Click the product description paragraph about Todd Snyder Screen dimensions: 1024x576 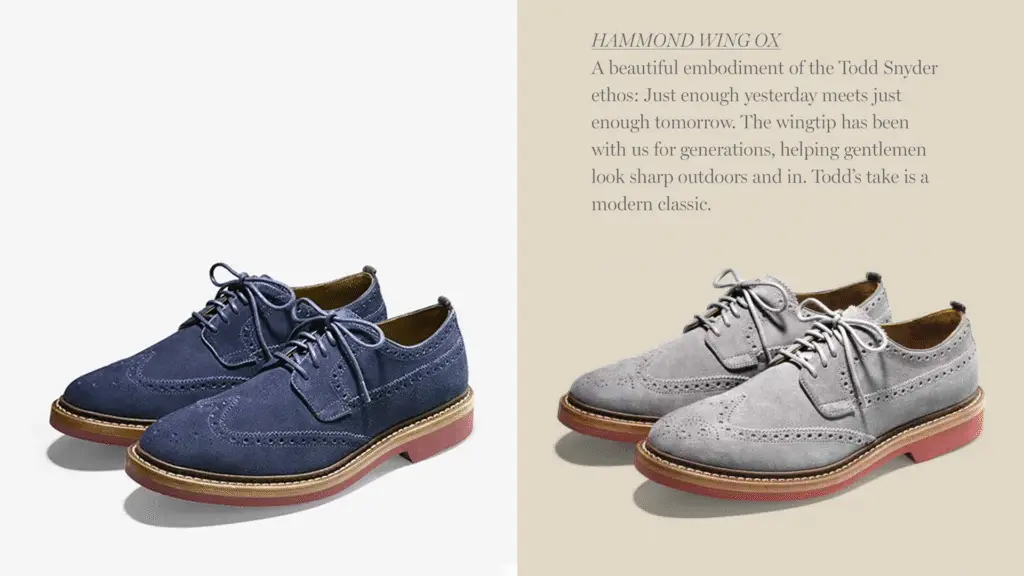tap(764, 136)
